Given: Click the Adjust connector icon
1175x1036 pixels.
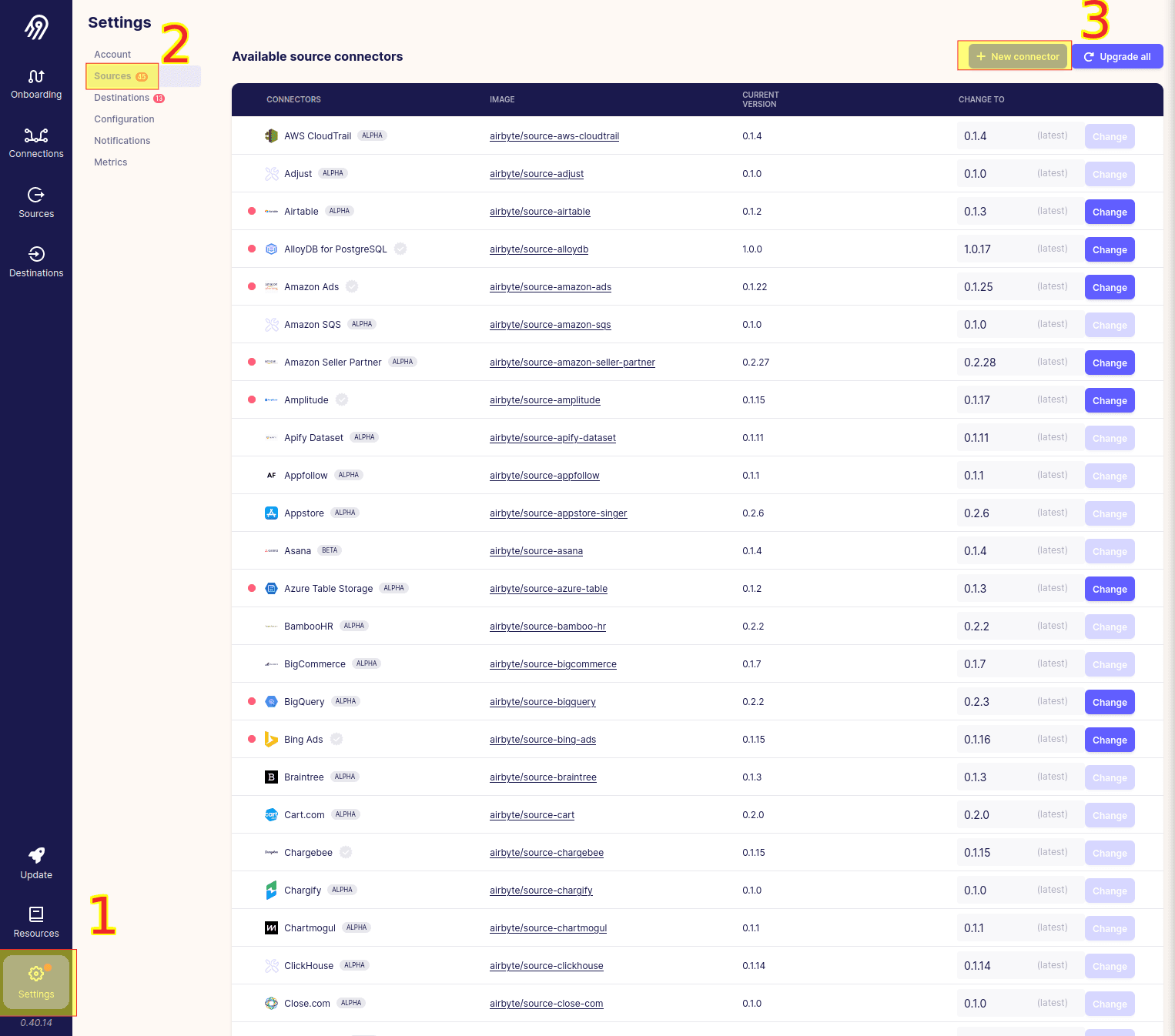Looking at the screenshot, I should pos(271,173).
